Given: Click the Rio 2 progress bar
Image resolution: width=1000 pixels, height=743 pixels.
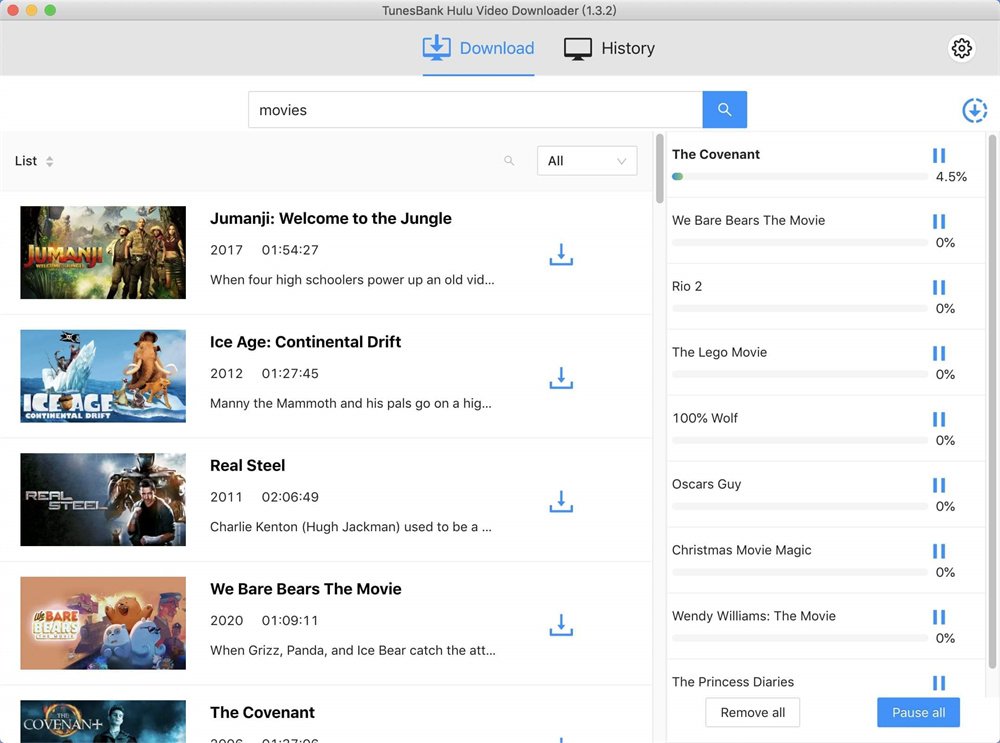Looking at the screenshot, I should pos(800,308).
